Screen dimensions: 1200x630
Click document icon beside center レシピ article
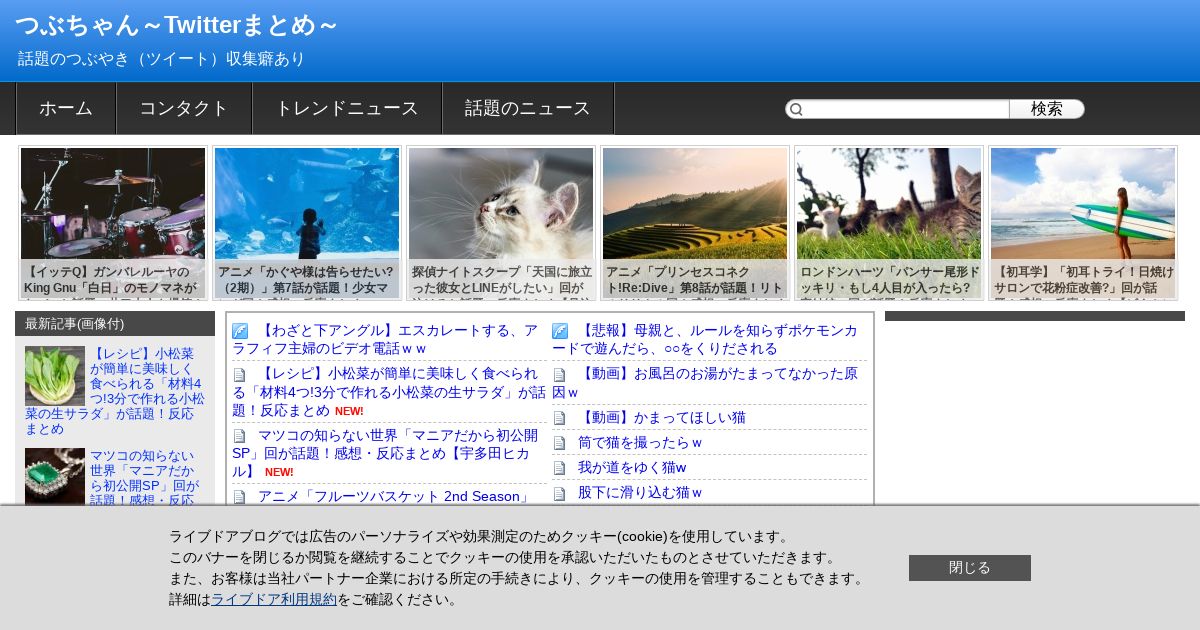pos(240,375)
